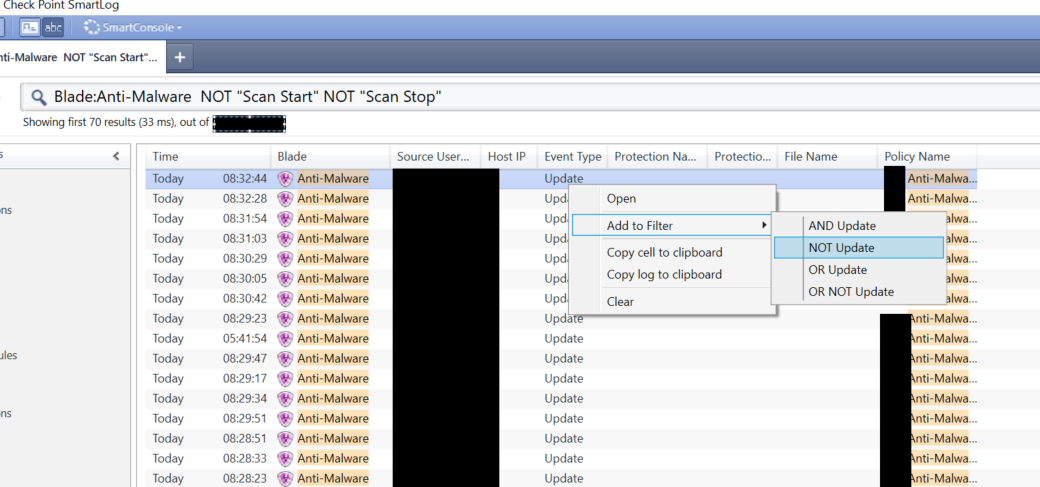This screenshot has width=1040, height=487.
Task: Collapse the left side panel with chevron
Action: [116, 157]
